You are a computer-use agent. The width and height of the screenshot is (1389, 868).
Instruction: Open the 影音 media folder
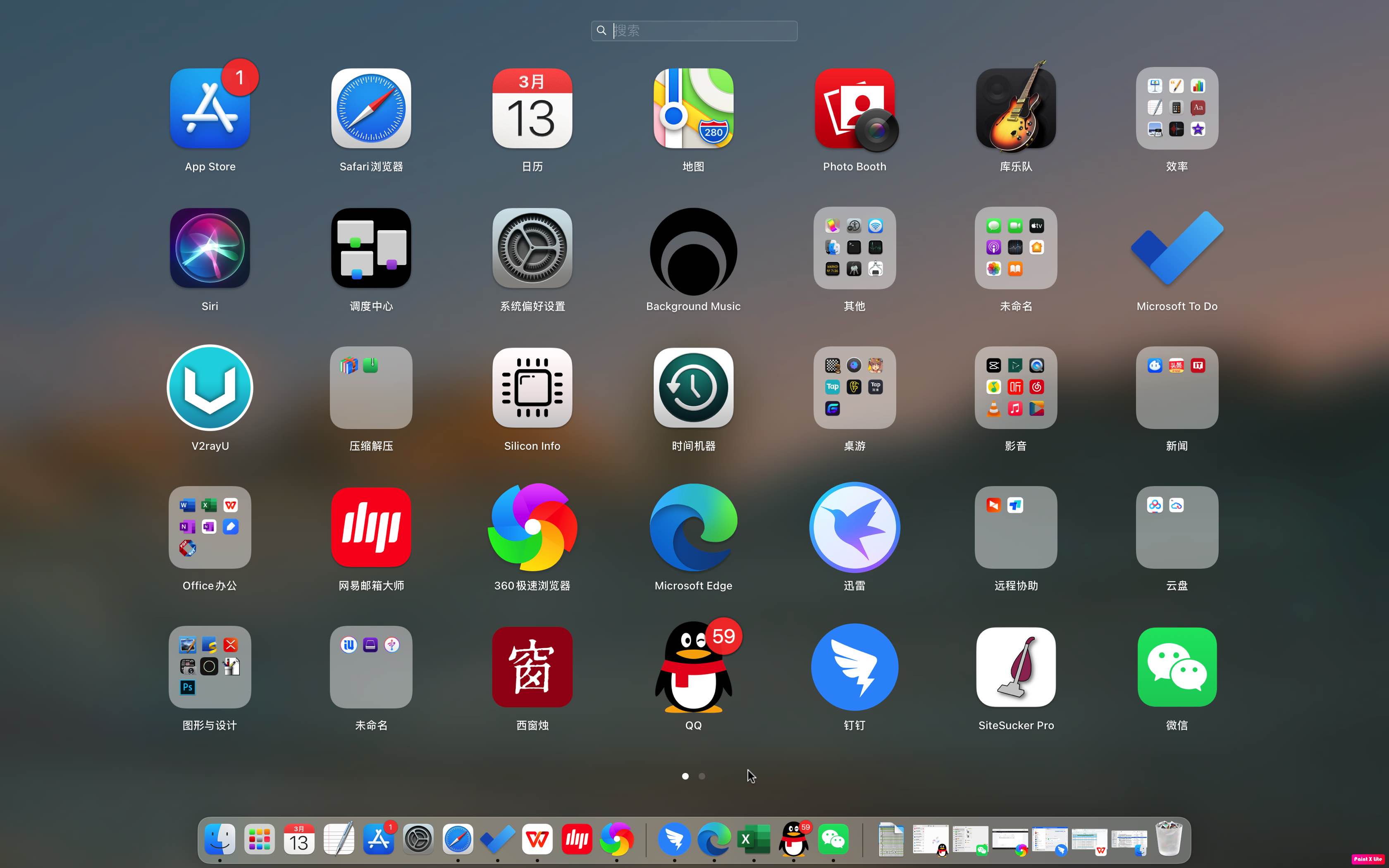click(1015, 388)
